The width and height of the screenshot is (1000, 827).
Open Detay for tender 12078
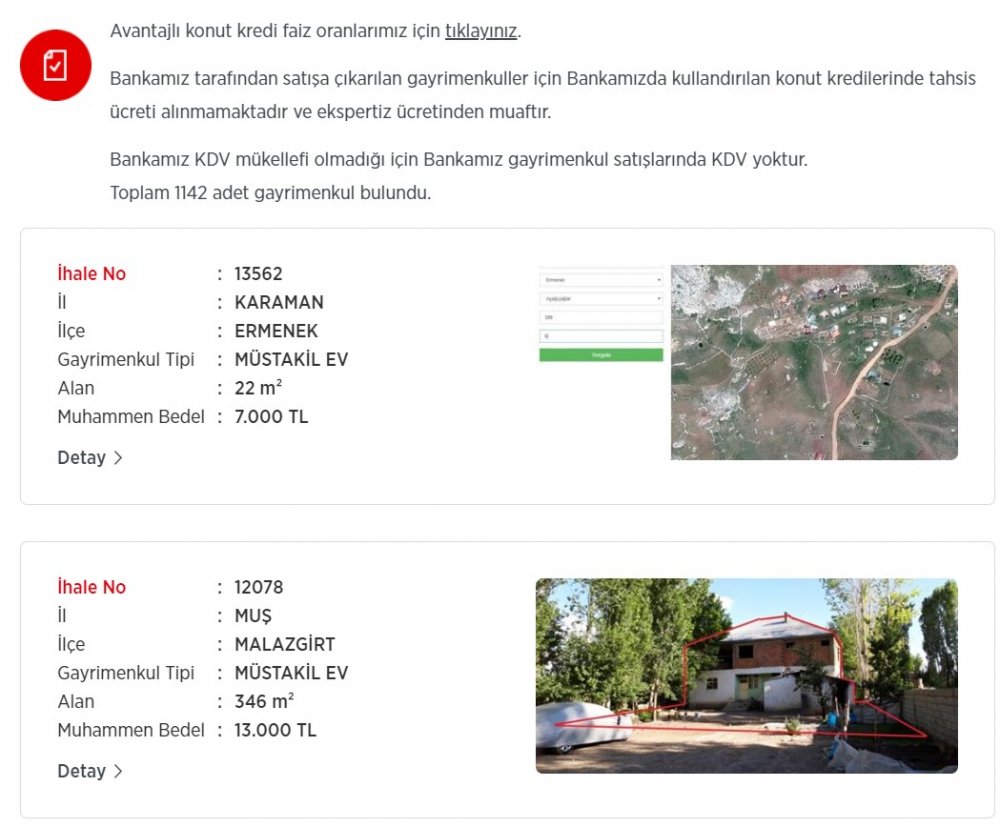(82, 771)
